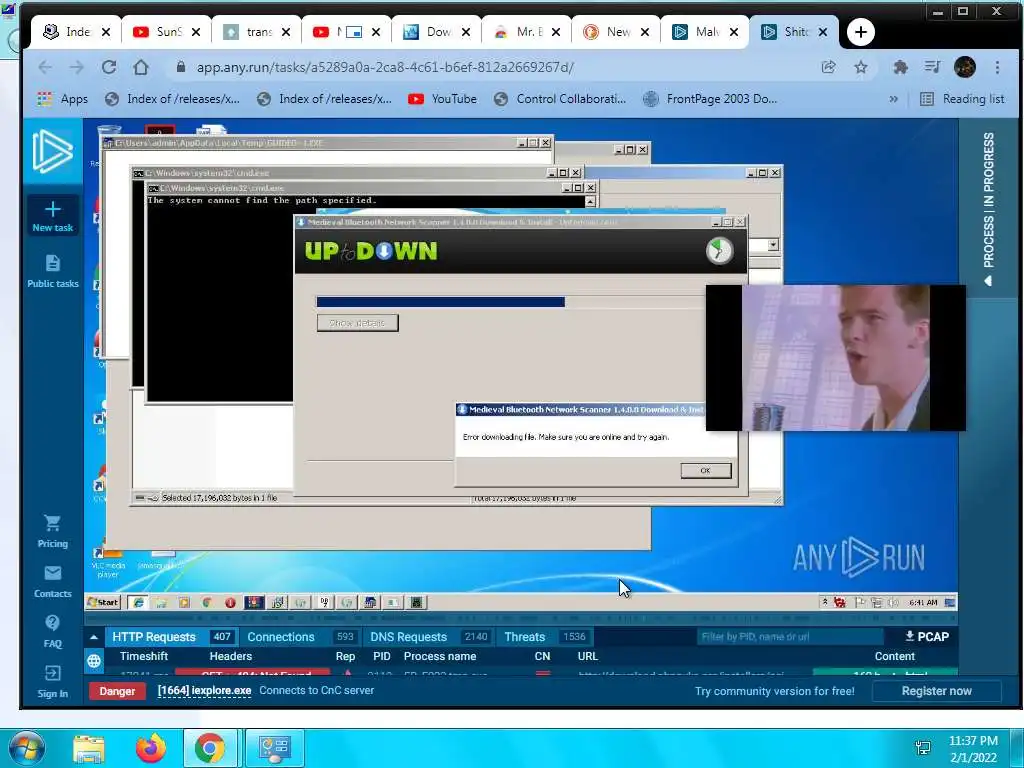Open the Reading list
1024x768 pixels.
coord(962,99)
